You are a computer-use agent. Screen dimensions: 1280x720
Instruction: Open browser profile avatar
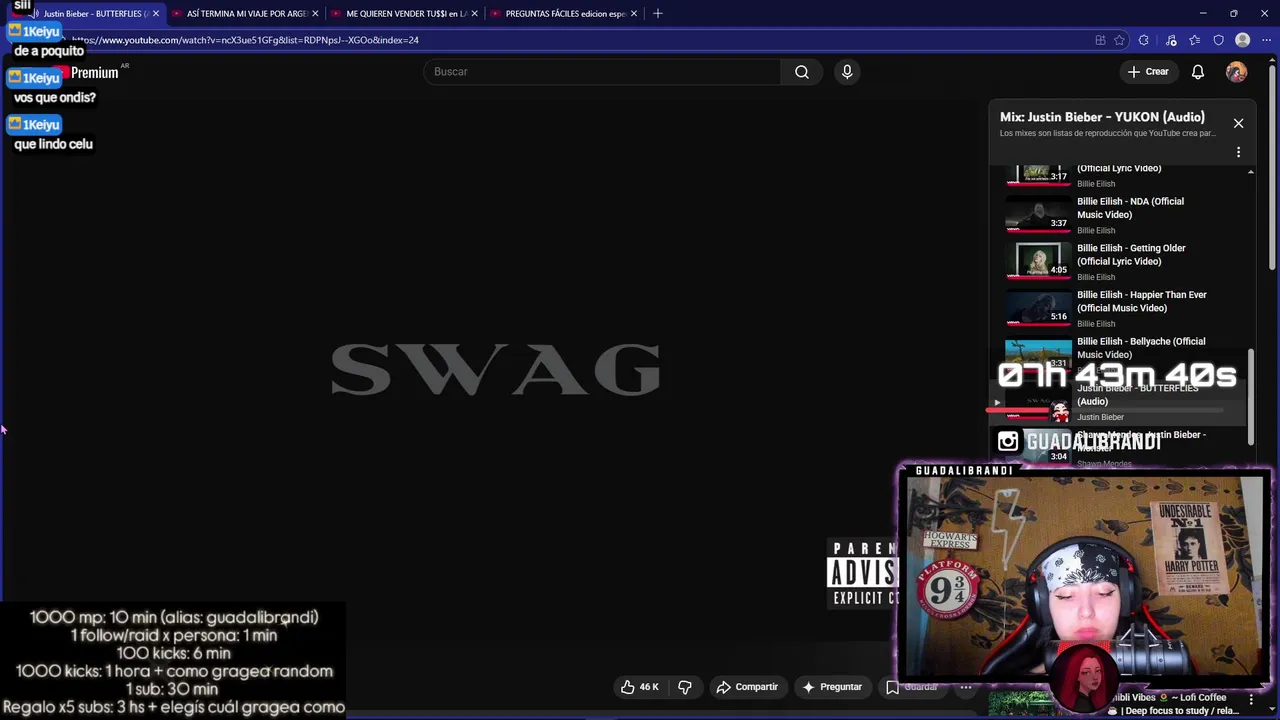click(1242, 40)
